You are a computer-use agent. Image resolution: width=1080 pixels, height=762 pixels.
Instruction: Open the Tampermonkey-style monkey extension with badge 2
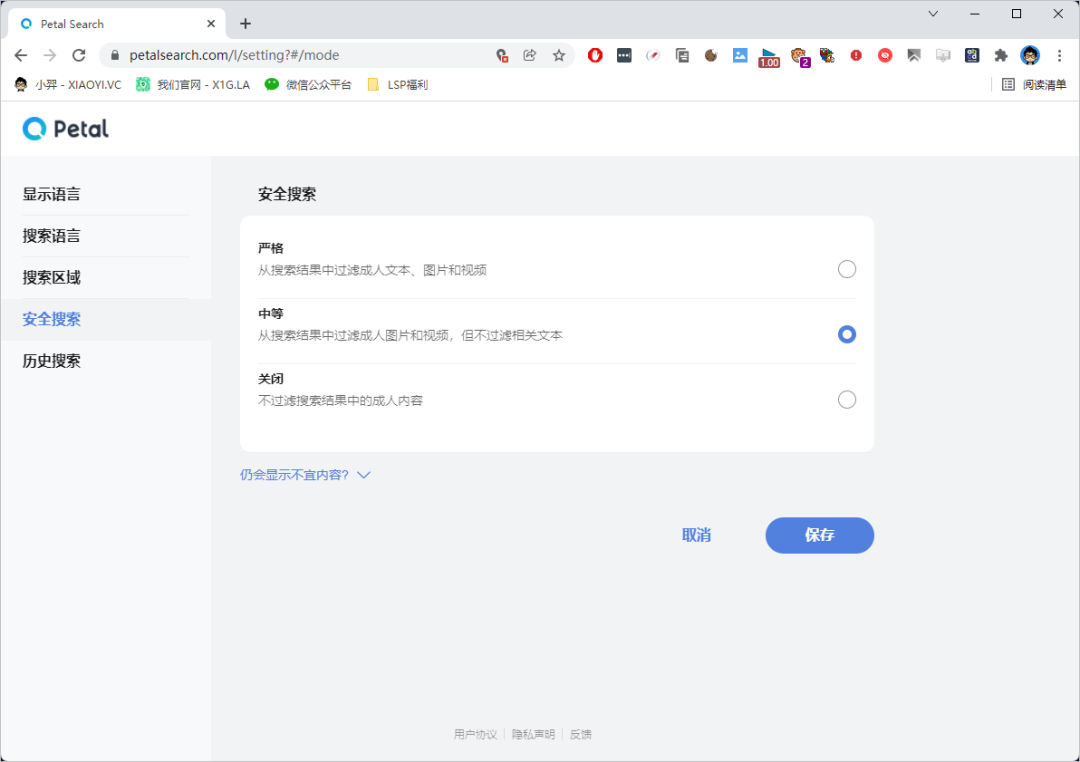[799, 56]
